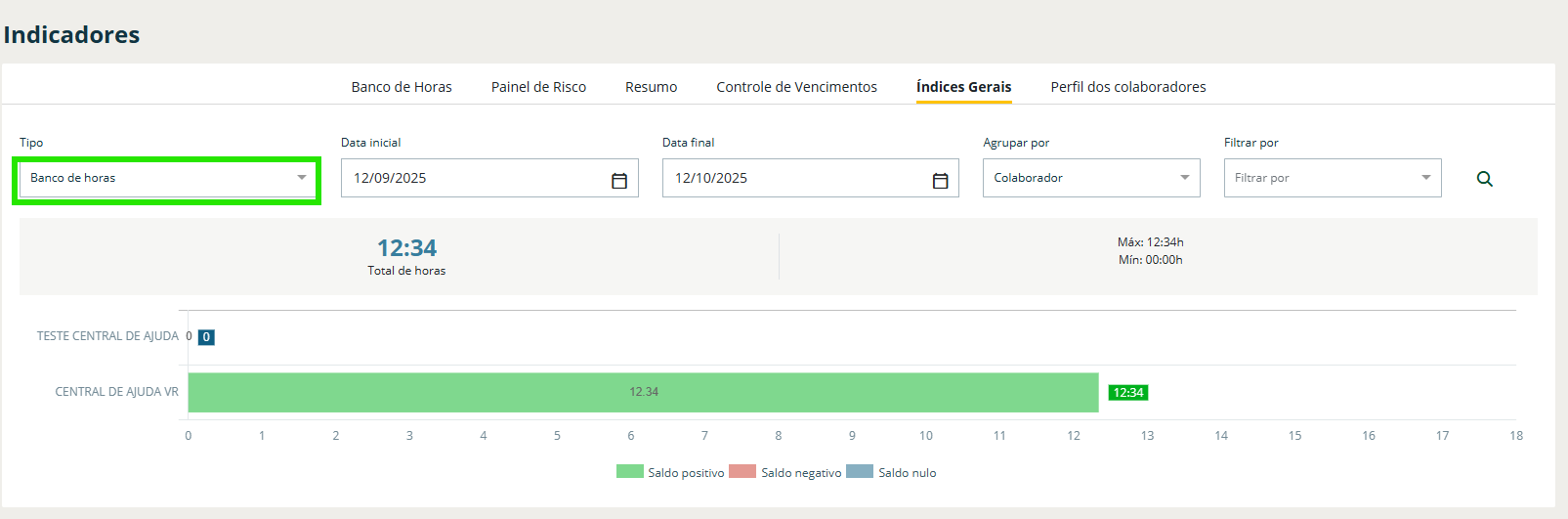Toggle Saldo positivo legend series
This screenshot has height=519, width=1568.
[670, 472]
